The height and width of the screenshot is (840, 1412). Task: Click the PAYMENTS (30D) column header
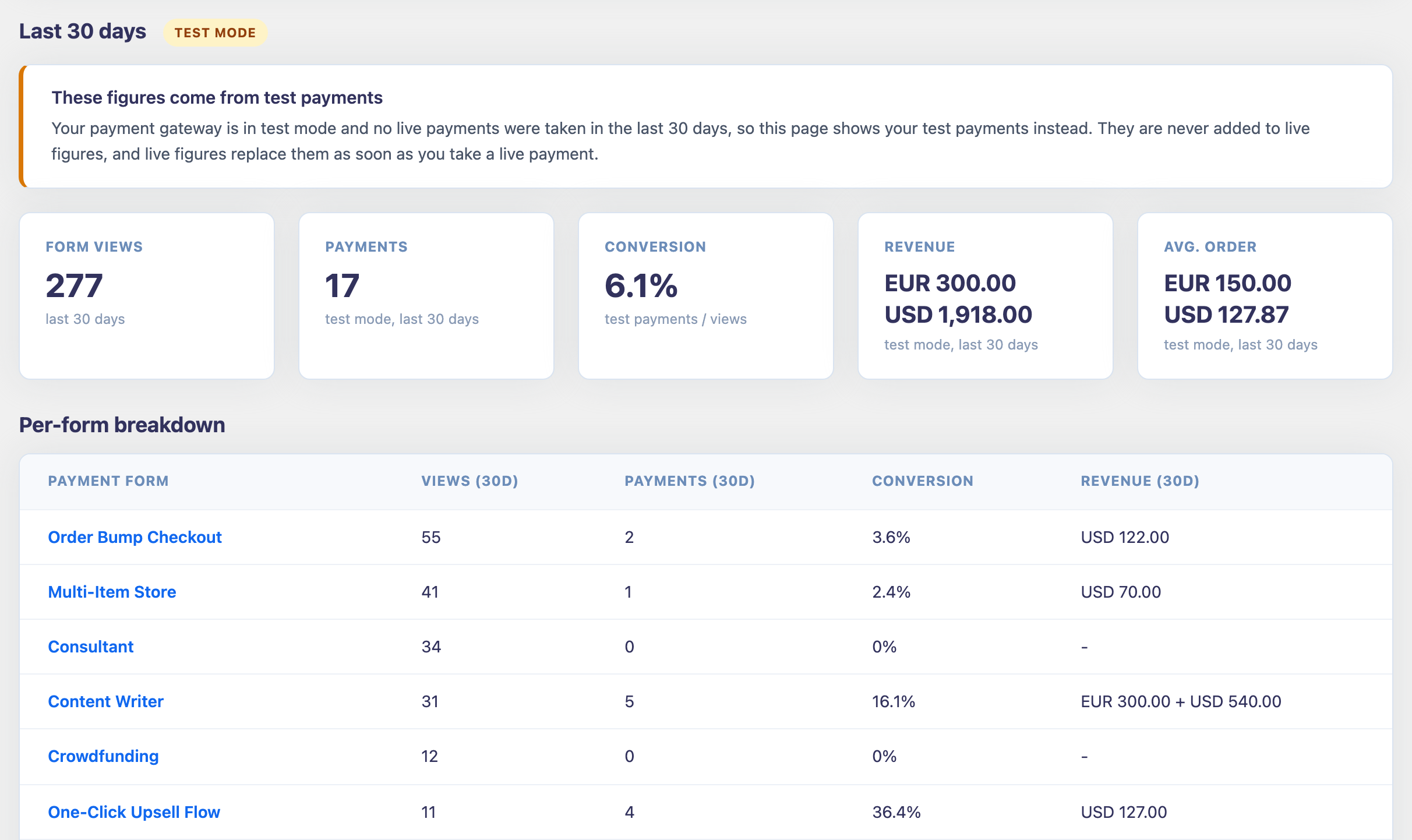[x=690, y=481]
